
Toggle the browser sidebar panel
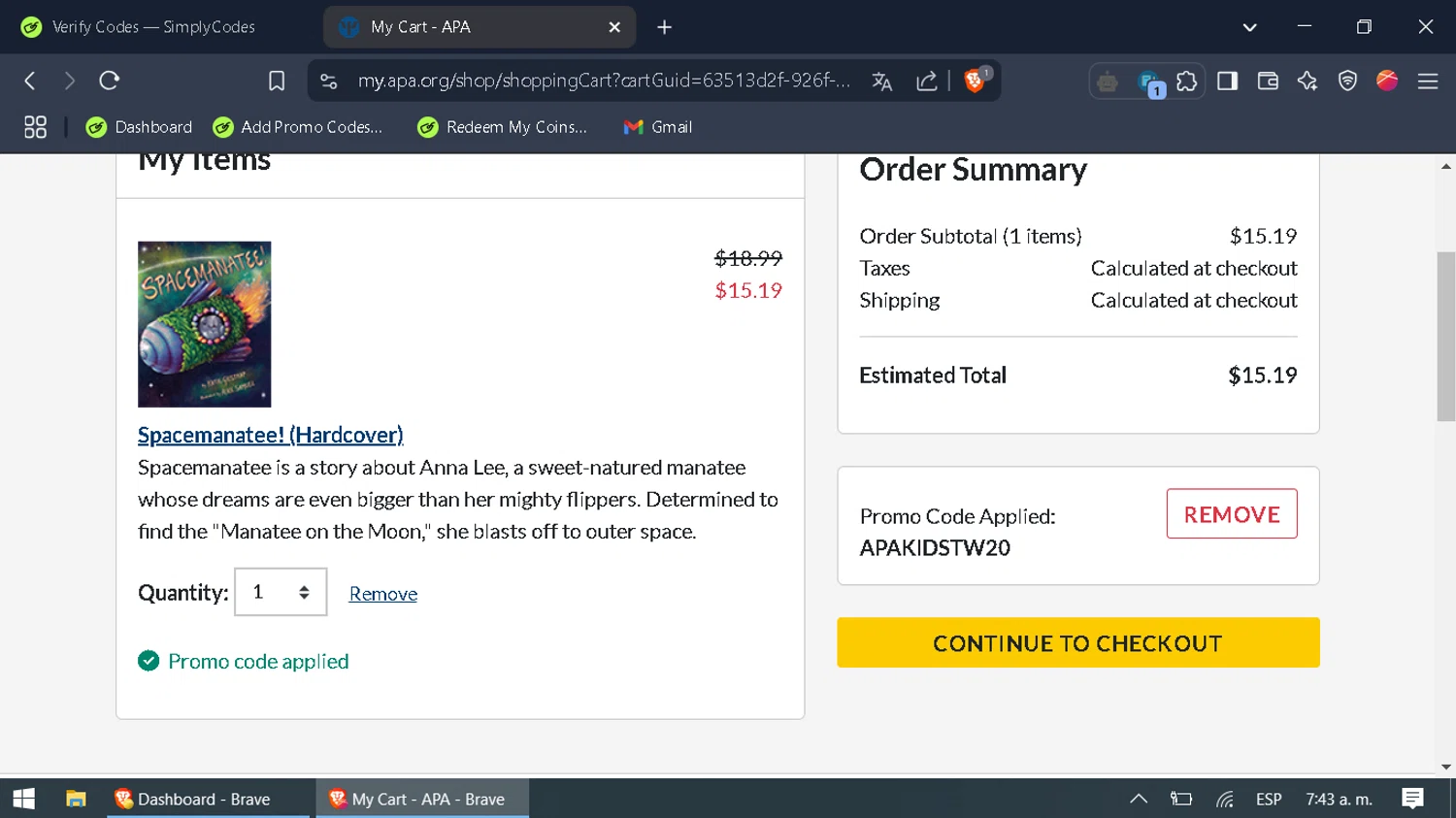pos(1227,81)
